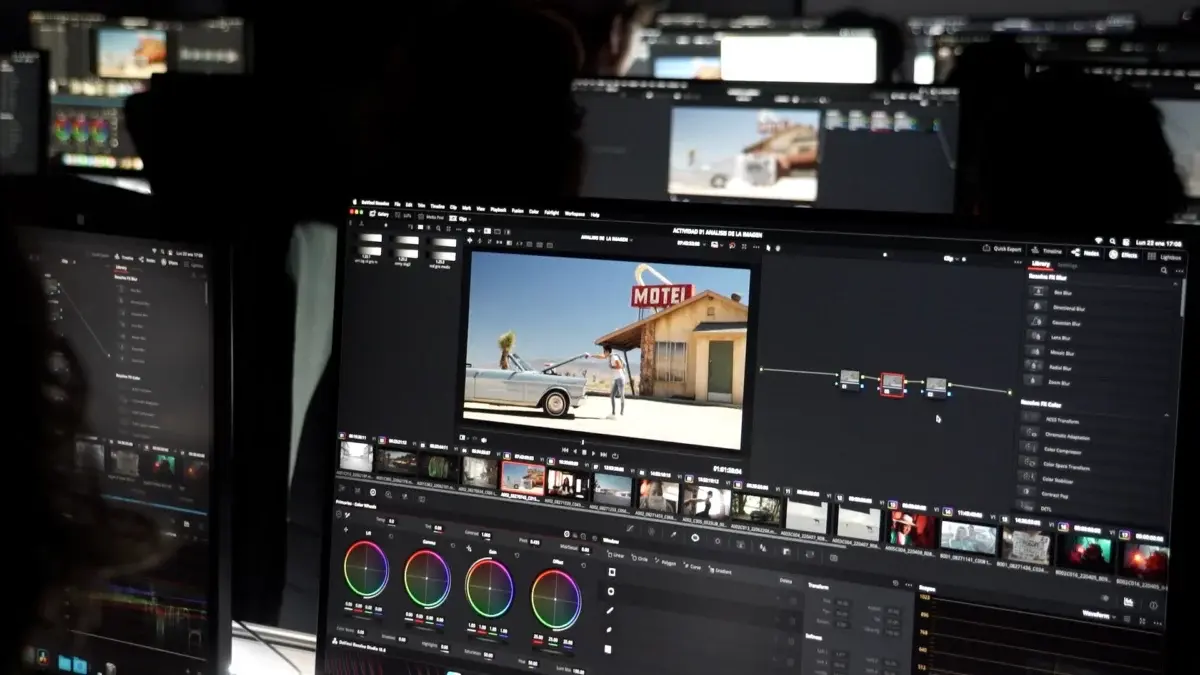The image size is (1200, 675).
Task: Select the Circle window shape tool
Action: click(x=639, y=557)
